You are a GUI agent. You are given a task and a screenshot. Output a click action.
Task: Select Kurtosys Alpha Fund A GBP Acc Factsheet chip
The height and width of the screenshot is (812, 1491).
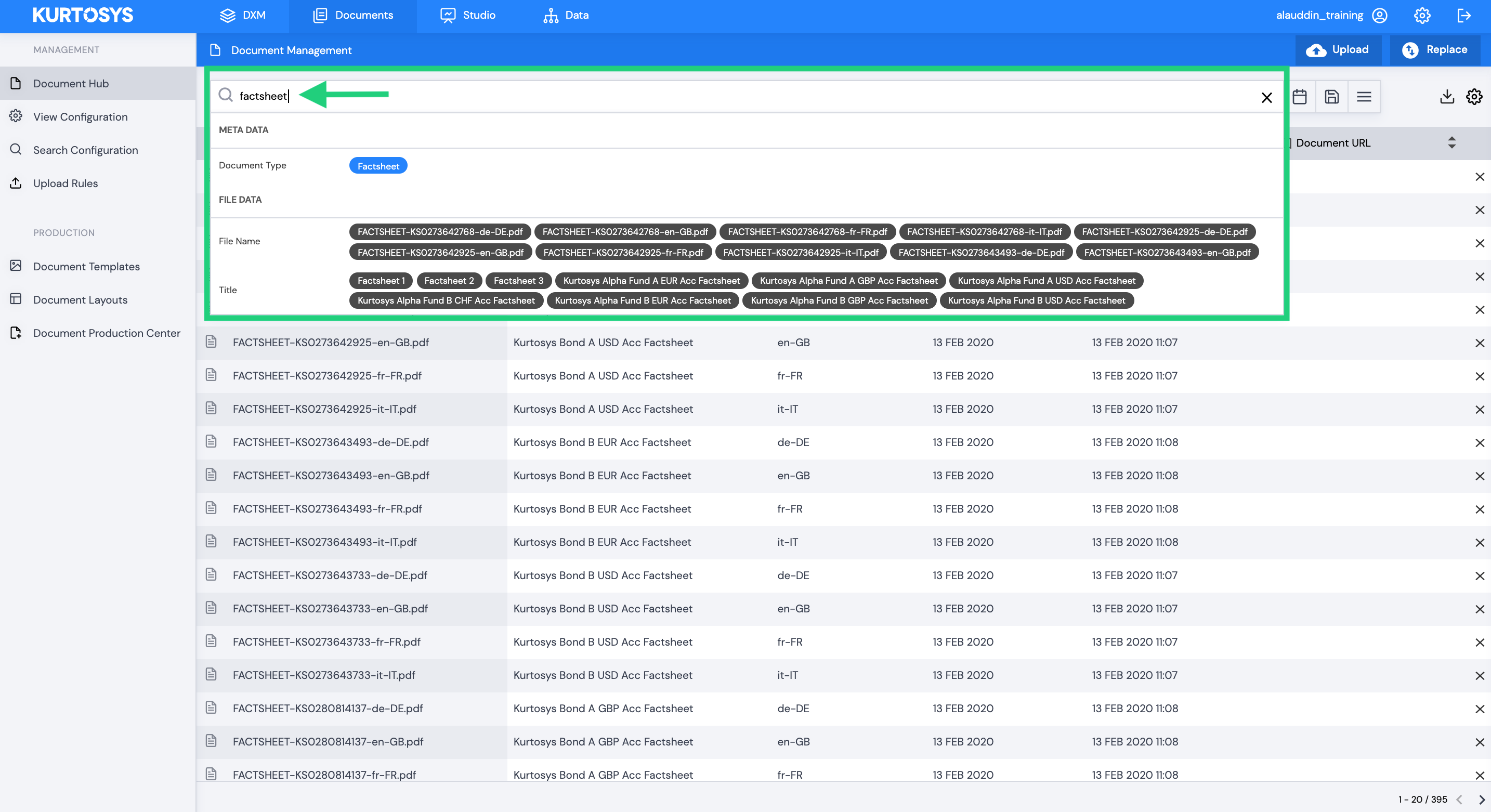(x=848, y=281)
